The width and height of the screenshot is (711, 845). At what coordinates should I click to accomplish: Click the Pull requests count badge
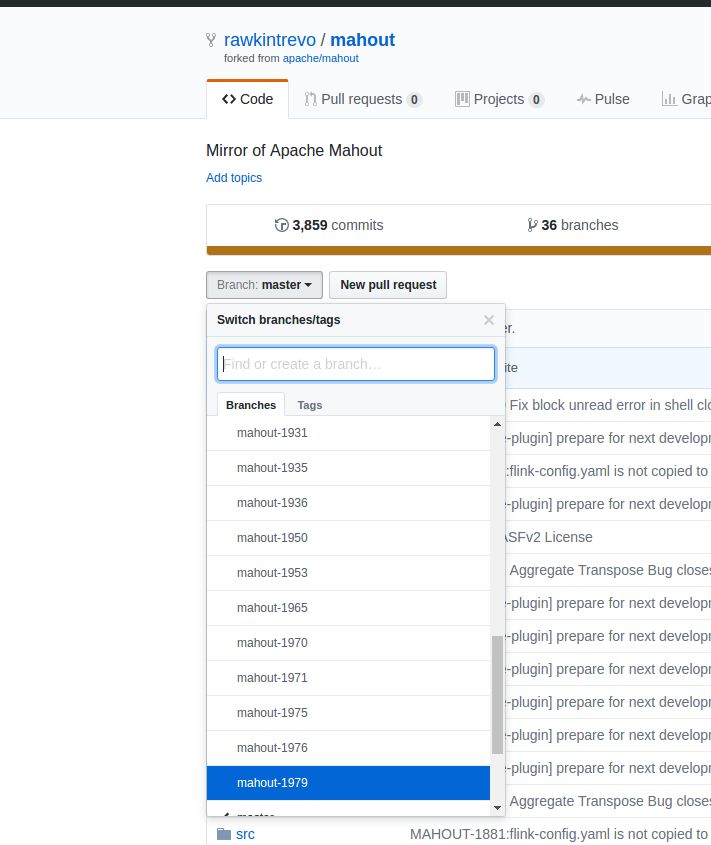click(414, 100)
